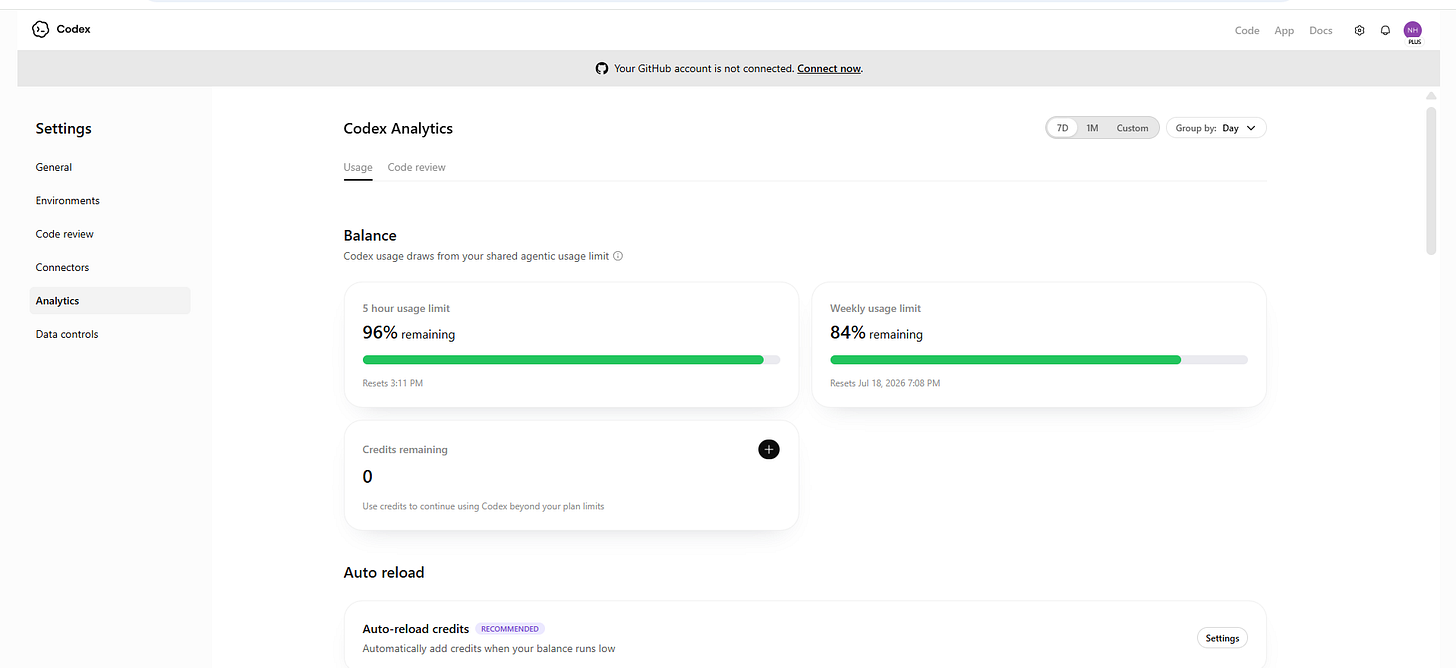Click the "84% remaining" value
The height and width of the screenshot is (668, 1456).
click(876, 333)
